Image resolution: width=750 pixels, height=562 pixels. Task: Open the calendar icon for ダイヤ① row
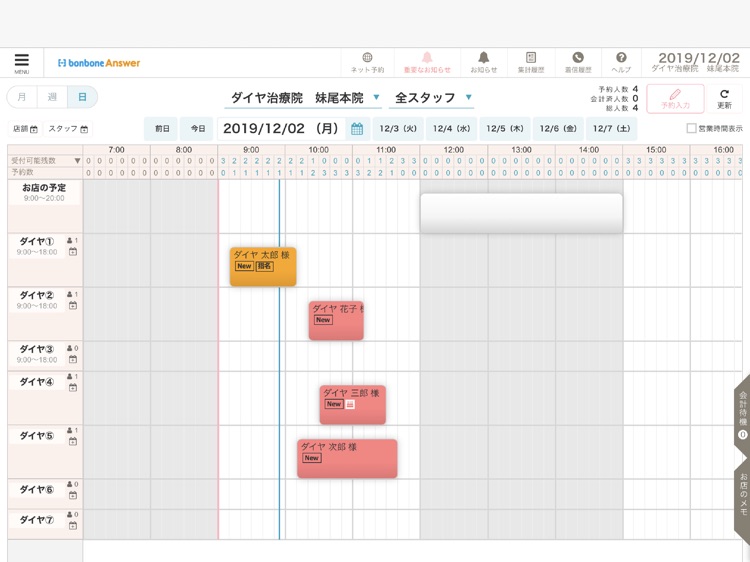[x=73, y=252]
